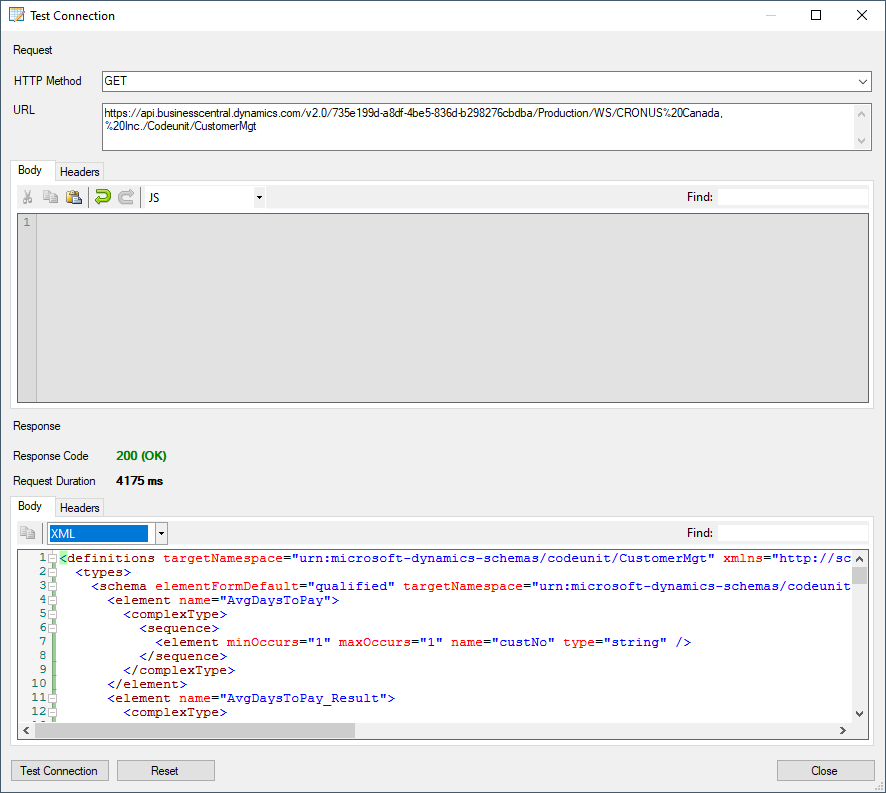Click the Test Connection button
Viewport: 886px width, 793px height.
(x=59, y=770)
